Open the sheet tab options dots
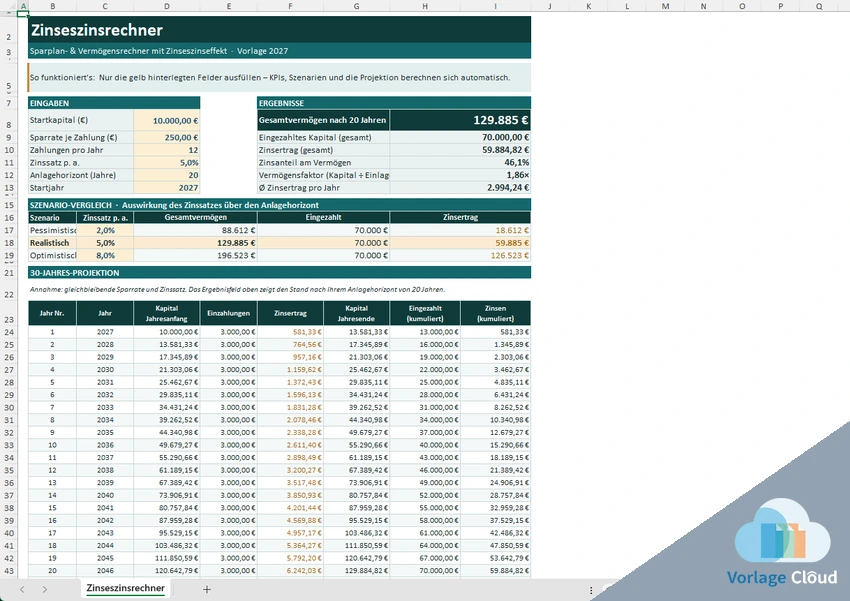The height and width of the screenshot is (601, 850). 591,590
